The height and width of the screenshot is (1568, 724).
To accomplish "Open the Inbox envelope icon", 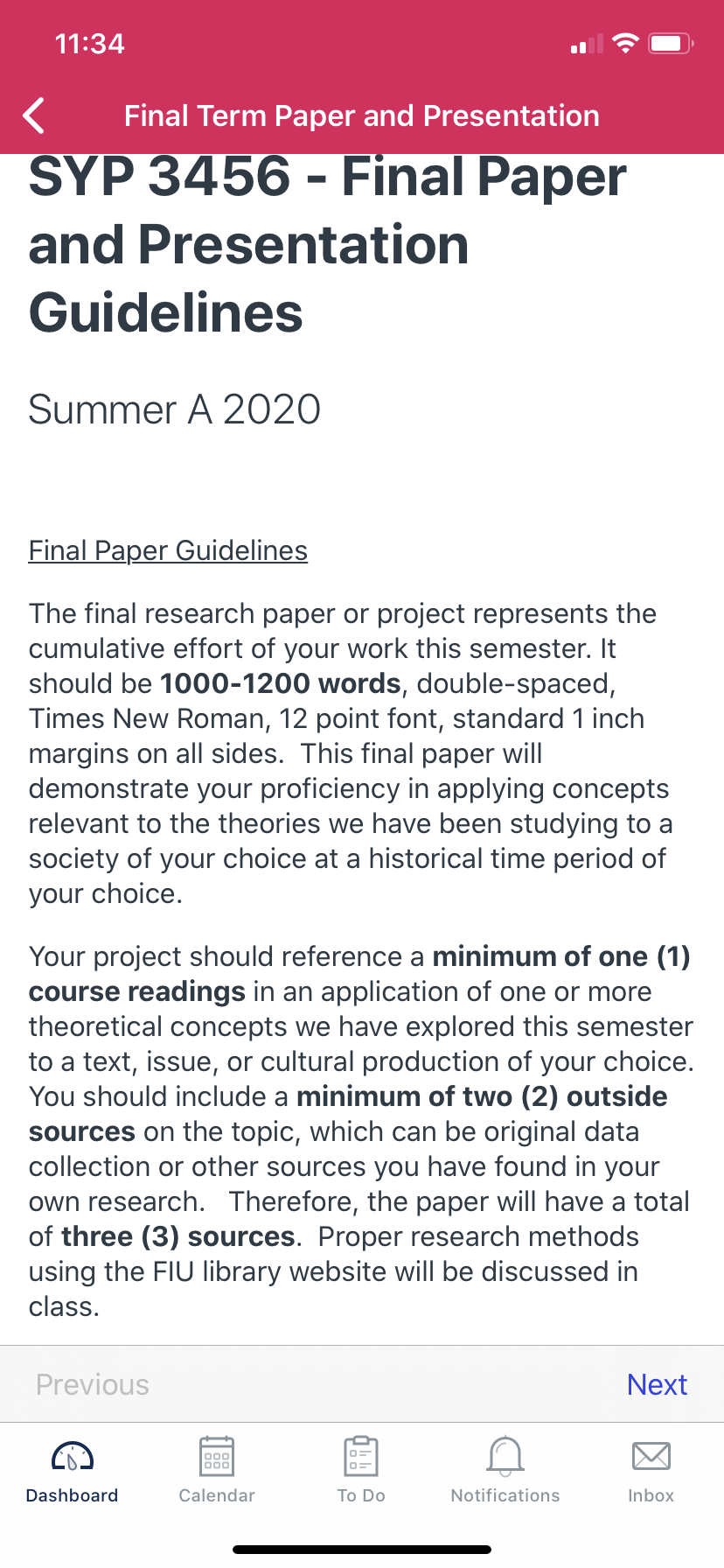I will [651, 1456].
